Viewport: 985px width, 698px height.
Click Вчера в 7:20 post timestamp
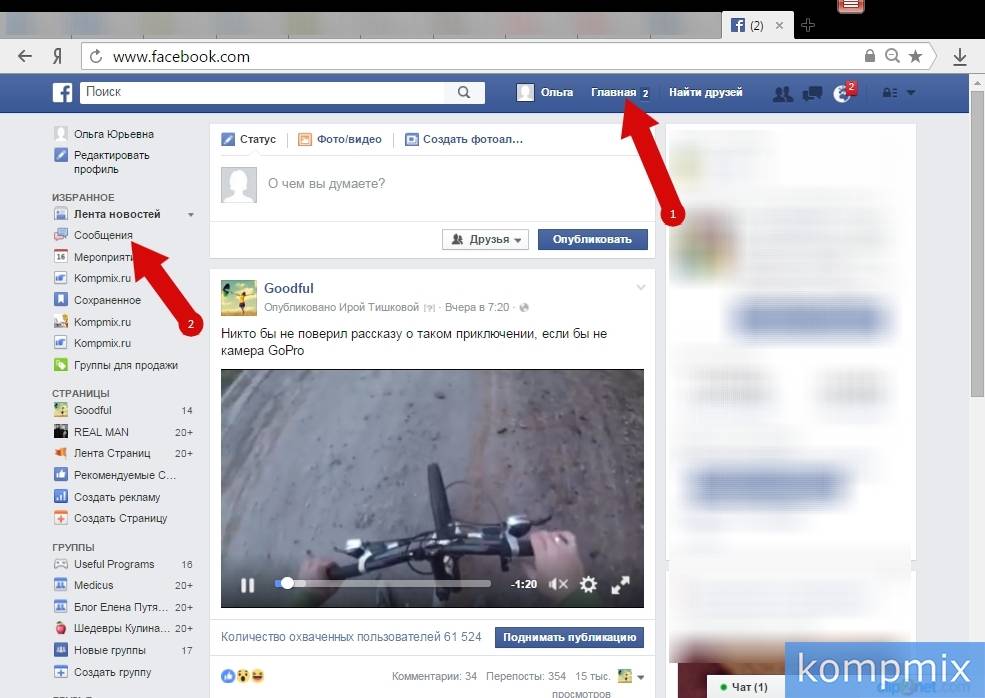(477, 307)
